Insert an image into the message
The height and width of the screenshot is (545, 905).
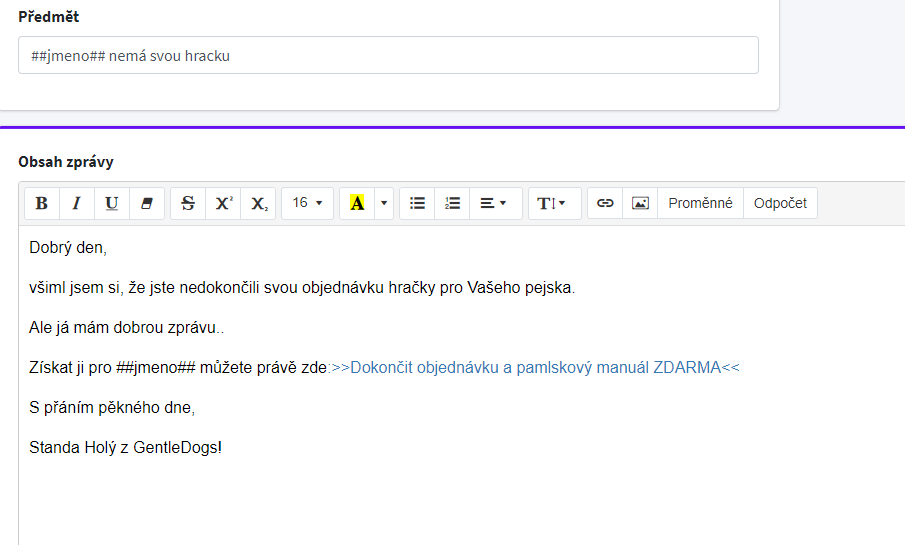pyautogui.click(x=640, y=203)
